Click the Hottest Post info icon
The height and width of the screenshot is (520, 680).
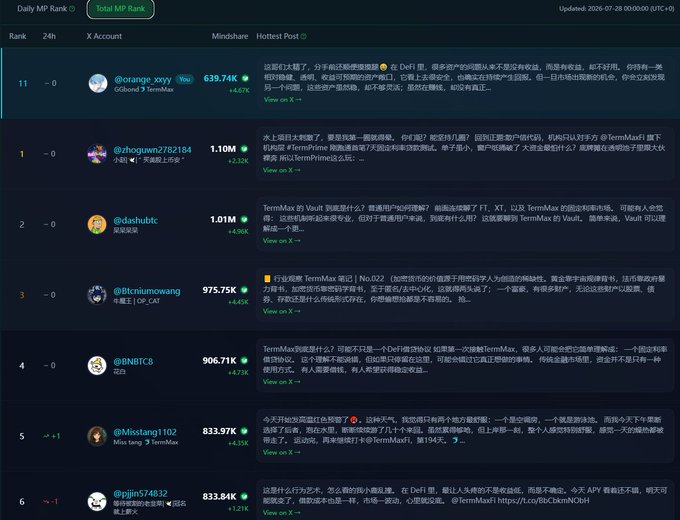(x=304, y=36)
